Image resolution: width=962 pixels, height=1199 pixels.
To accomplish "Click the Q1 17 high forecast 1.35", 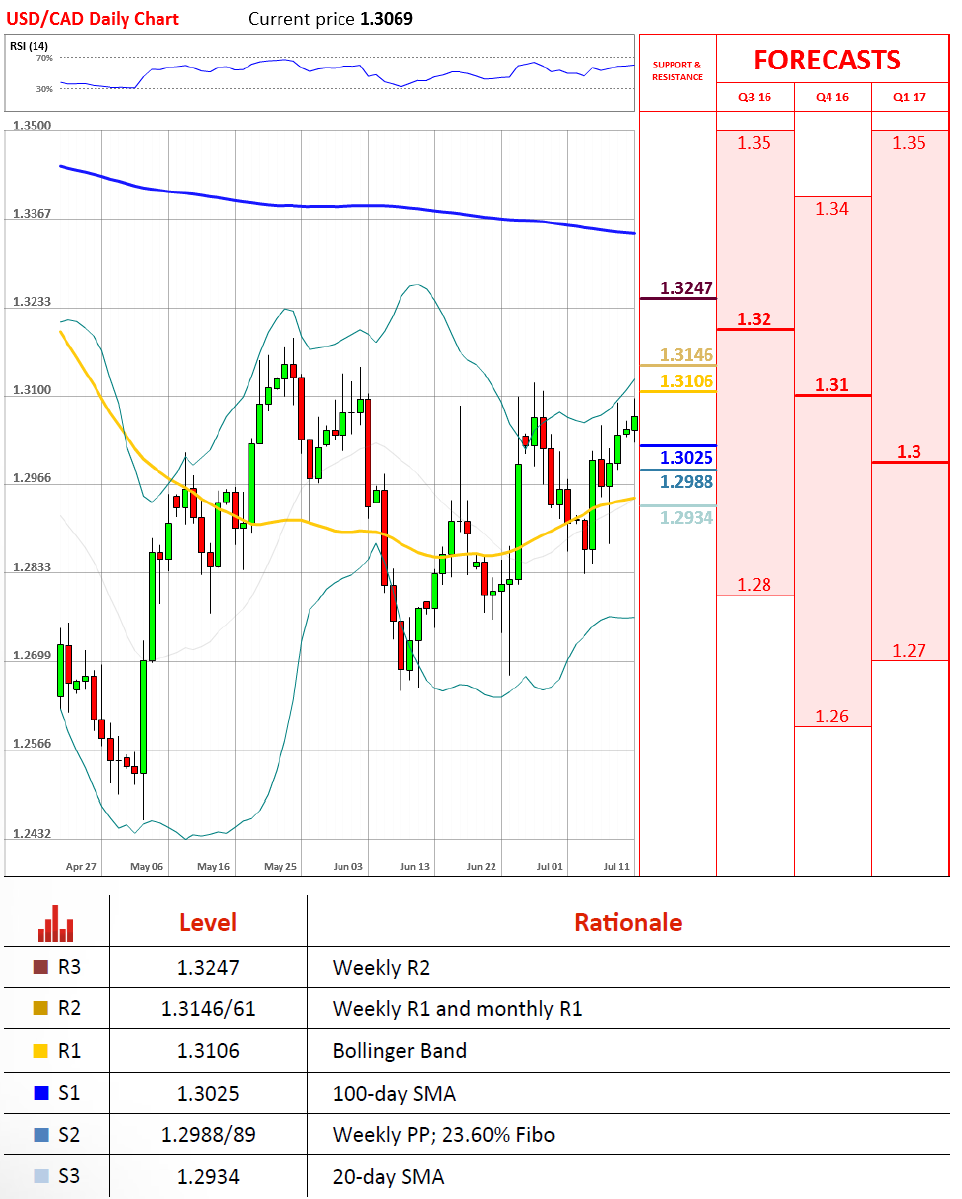I will pyautogui.click(x=909, y=143).
